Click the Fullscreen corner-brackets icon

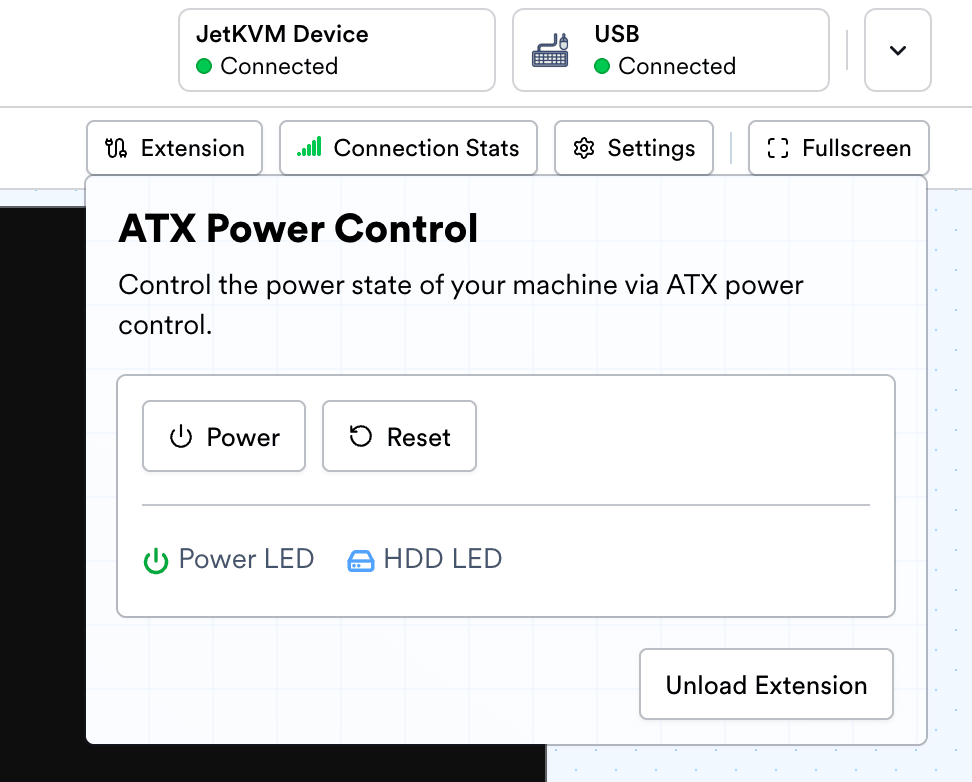click(x=777, y=149)
